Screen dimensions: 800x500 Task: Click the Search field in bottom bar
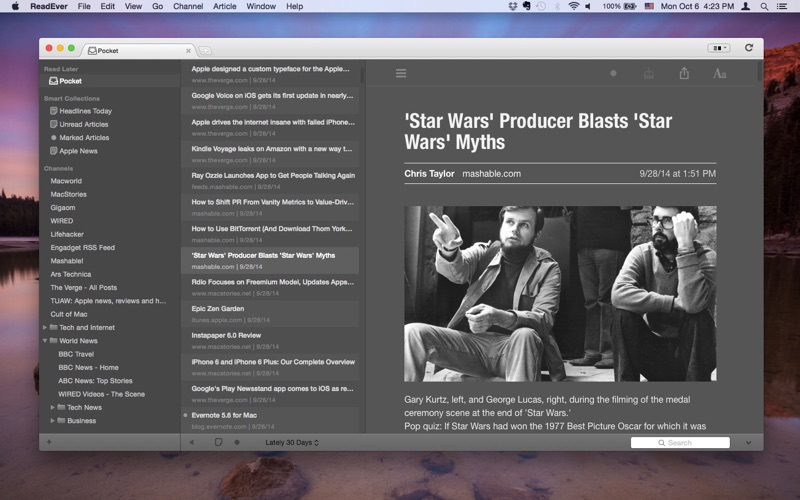[x=680, y=442]
